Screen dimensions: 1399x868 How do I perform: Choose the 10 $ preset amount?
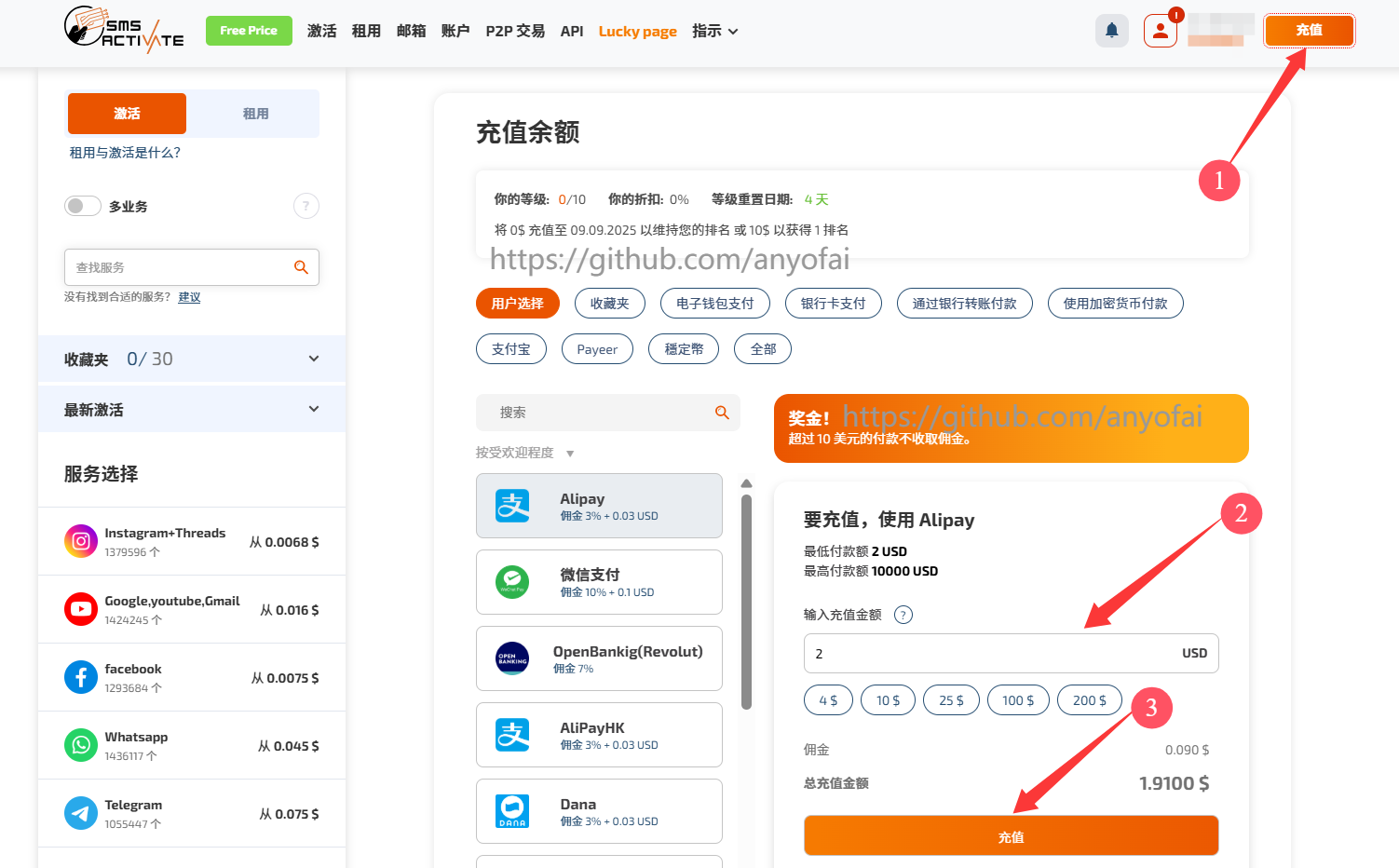pos(888,700)
